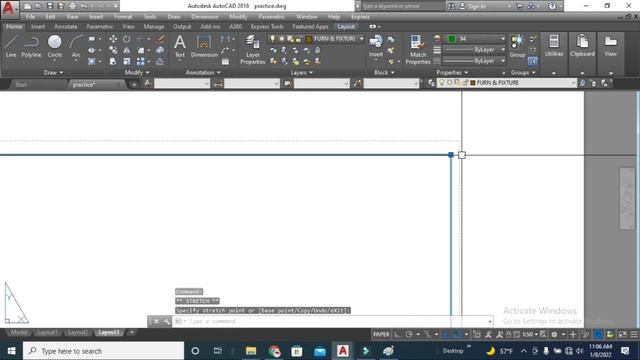Select the Polyline tool

31,46
